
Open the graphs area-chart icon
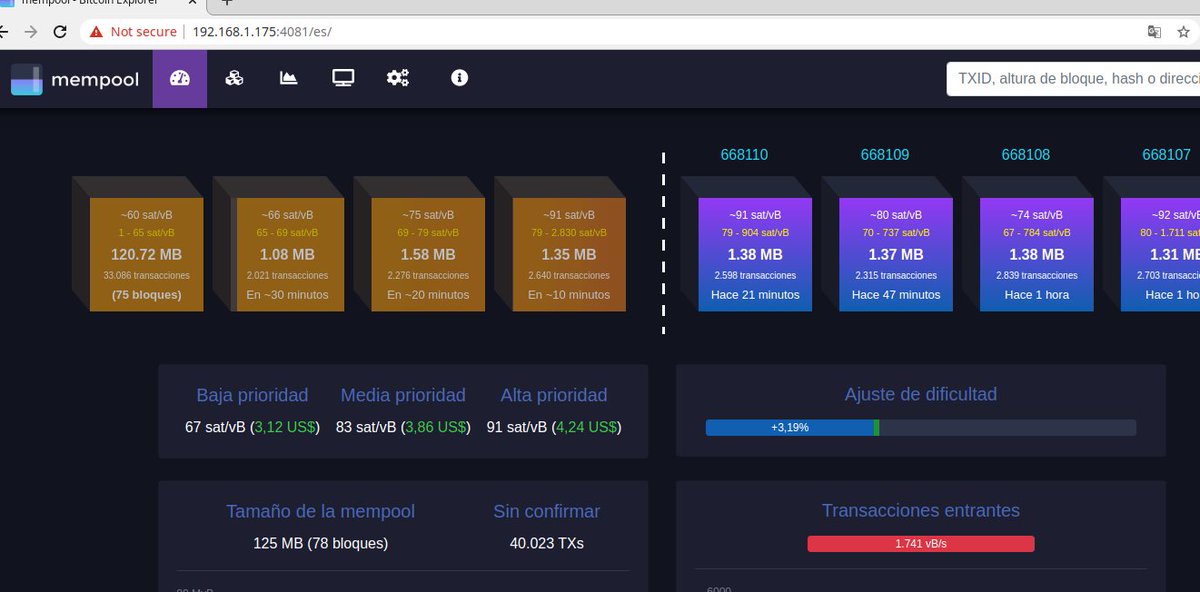click(x=289, y=78)
